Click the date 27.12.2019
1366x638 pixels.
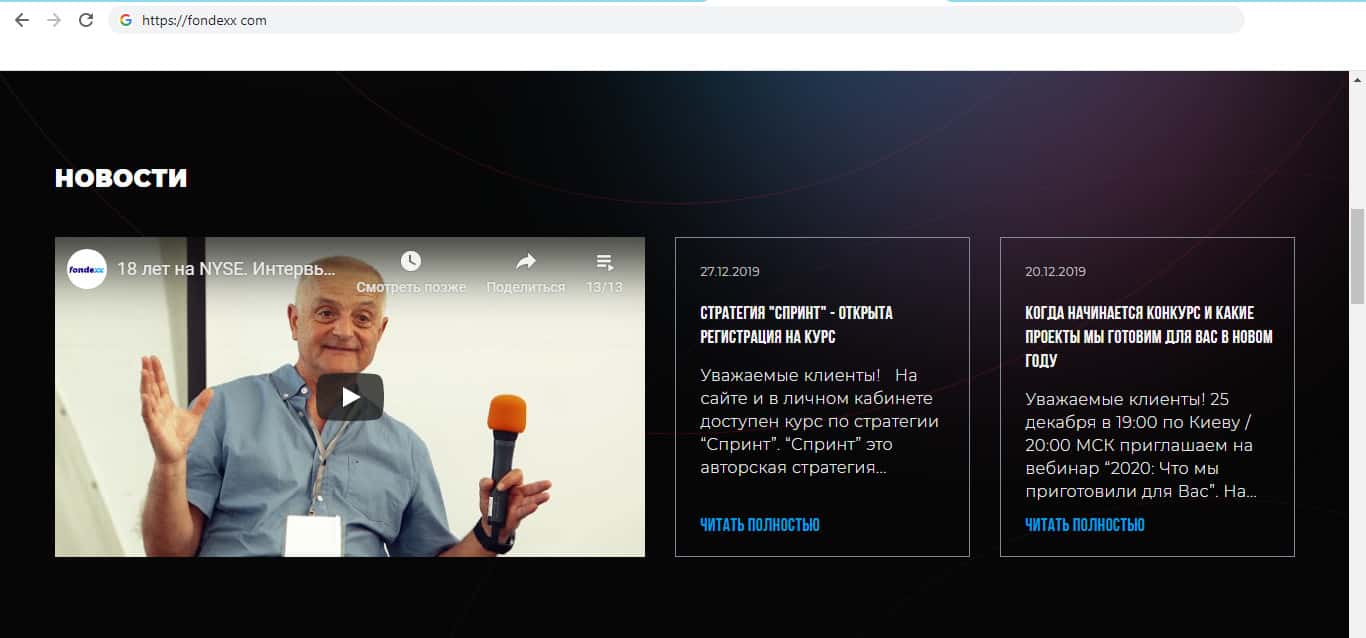[x=730, y=272]
